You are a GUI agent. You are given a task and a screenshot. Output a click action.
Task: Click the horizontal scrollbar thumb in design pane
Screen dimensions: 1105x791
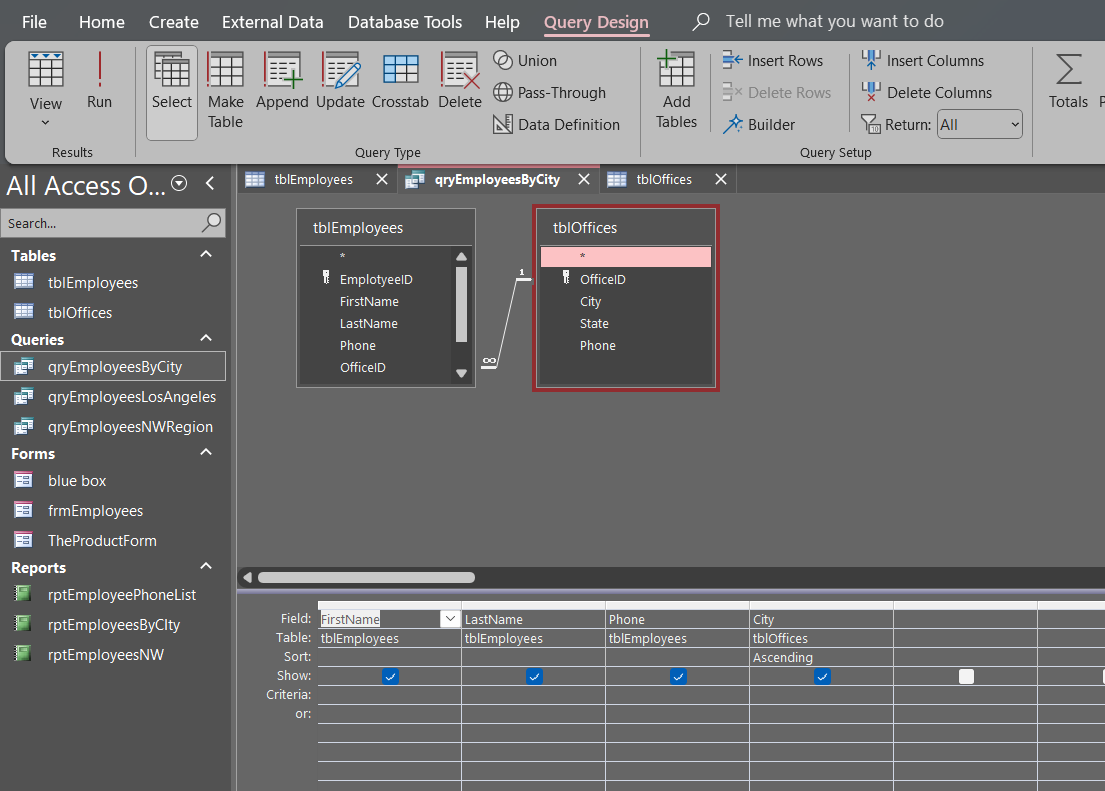(366, 577)
